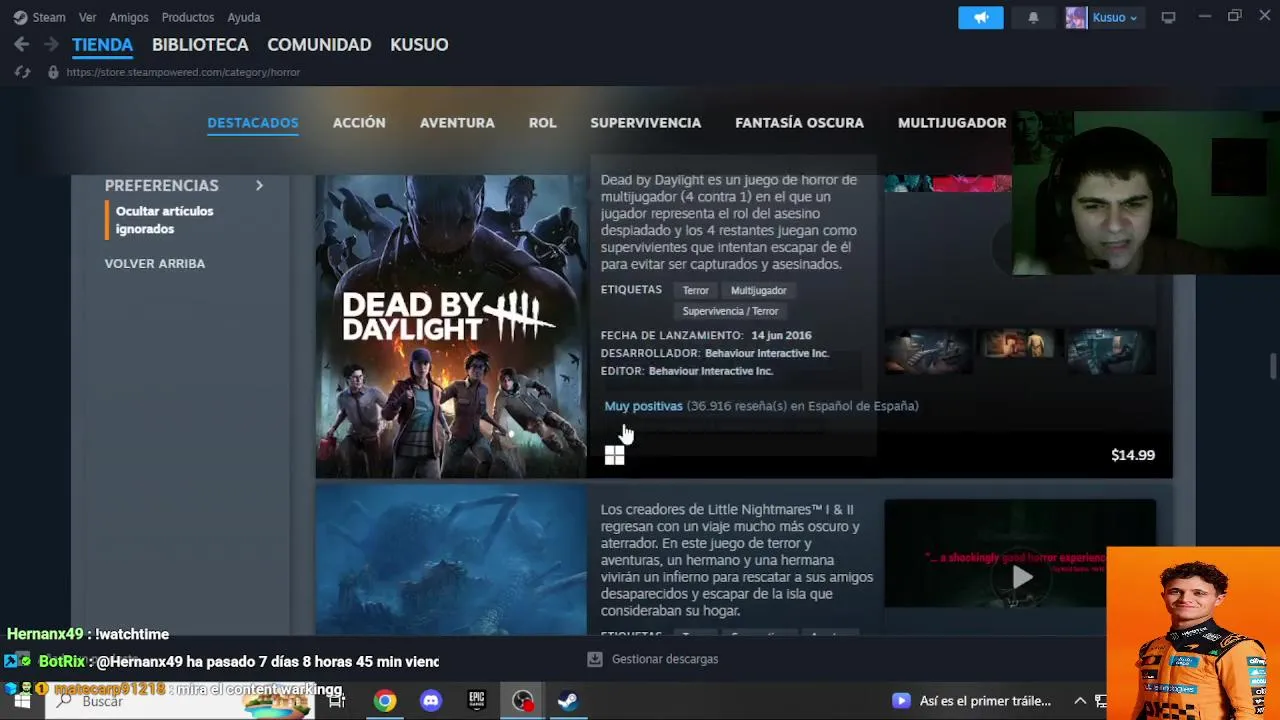
Task: Expand the PREFERENCIAS chevron
Action: click(259, 185)
